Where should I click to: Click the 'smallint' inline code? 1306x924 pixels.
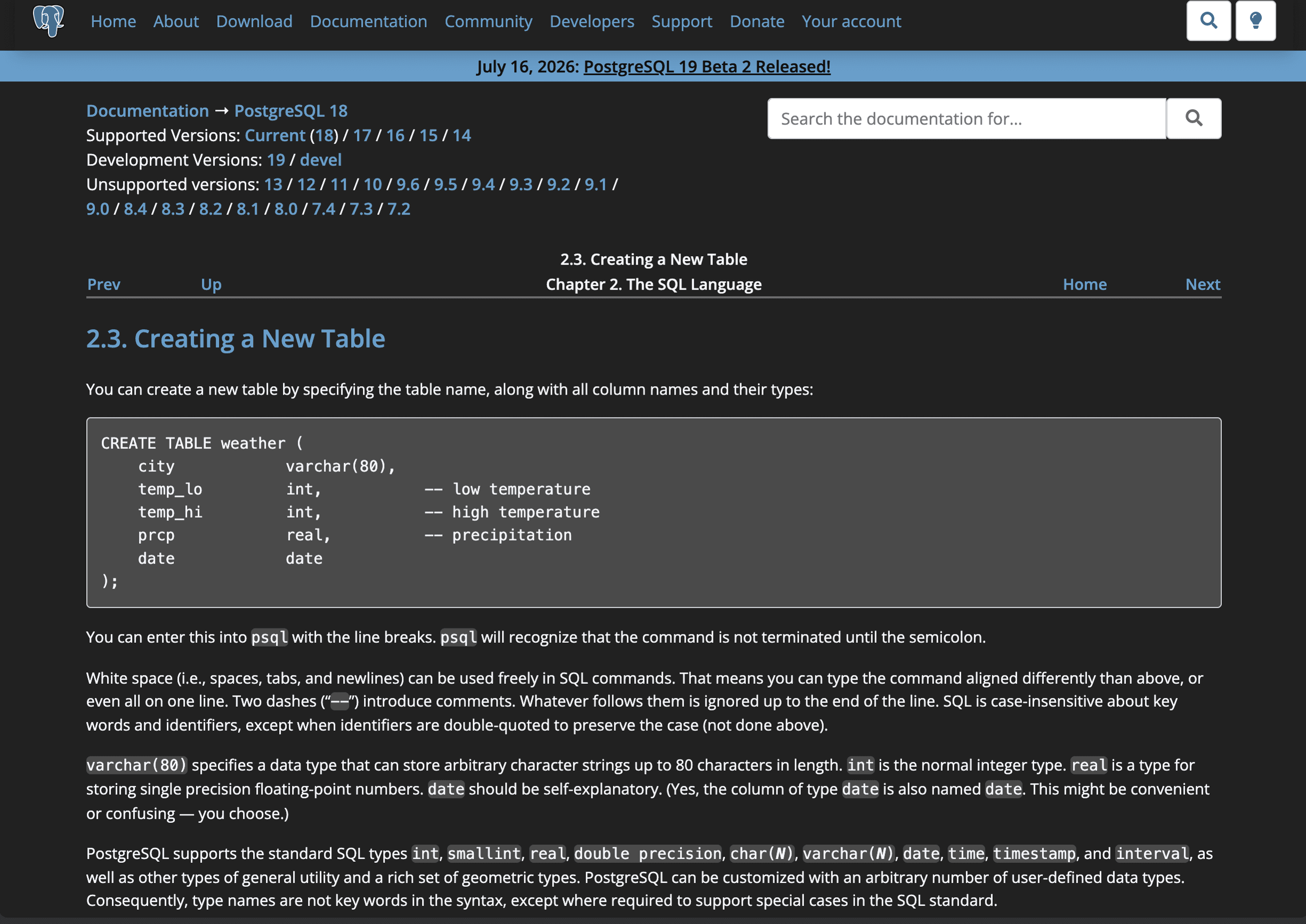click(x=484, y=854)
